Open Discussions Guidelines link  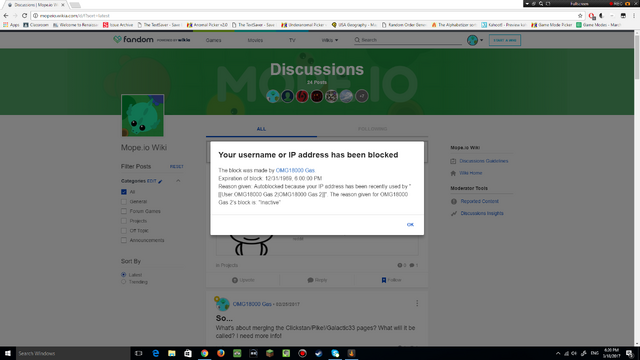pyautogui.click(x=484, y=161)
